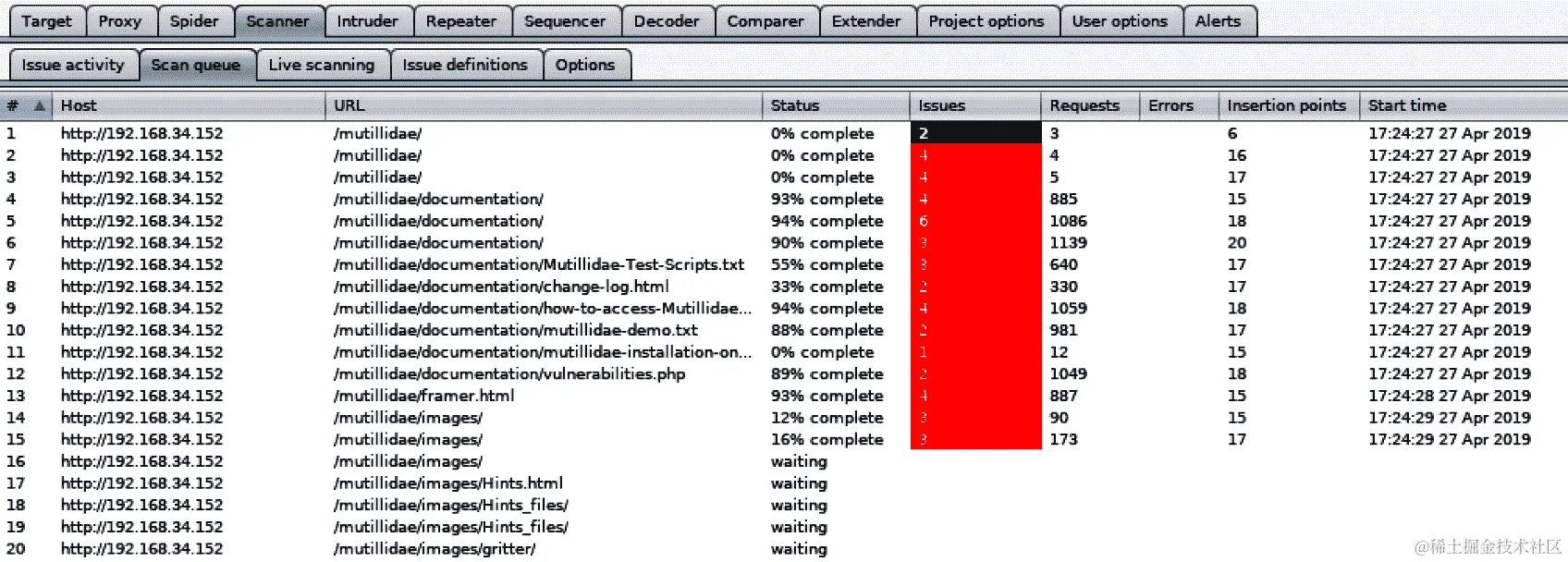Screen dimensions: 1568x562
Task: Click requests value 981 in row 10
Action: pos(1064,330)
